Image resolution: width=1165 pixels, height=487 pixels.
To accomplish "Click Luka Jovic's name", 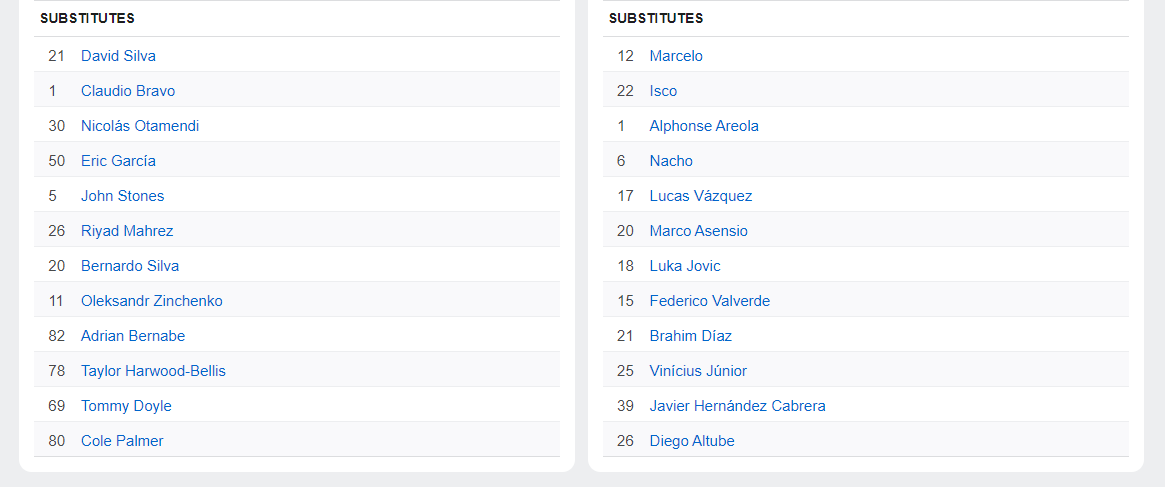I will (685, 266).
